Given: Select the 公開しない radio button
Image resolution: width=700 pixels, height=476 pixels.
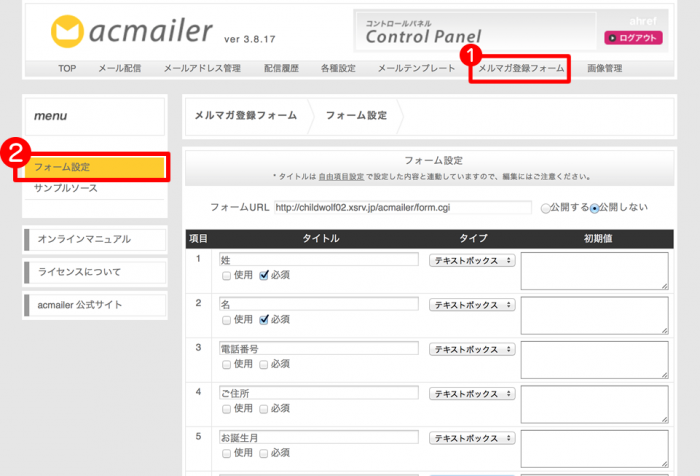Looking at the screenshot, I should [x=594, y=209].
